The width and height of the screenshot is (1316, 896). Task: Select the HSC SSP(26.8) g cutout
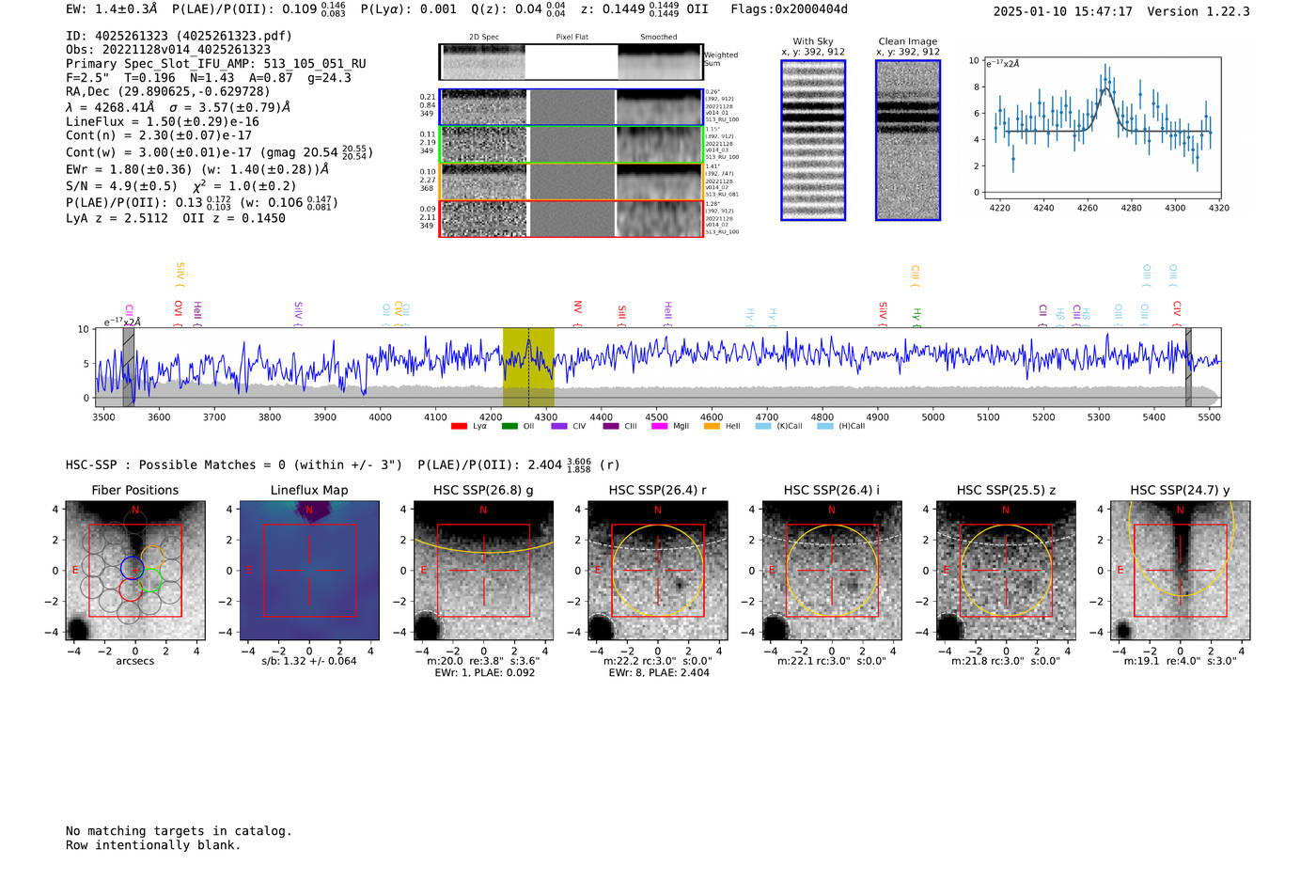(483, 572)
